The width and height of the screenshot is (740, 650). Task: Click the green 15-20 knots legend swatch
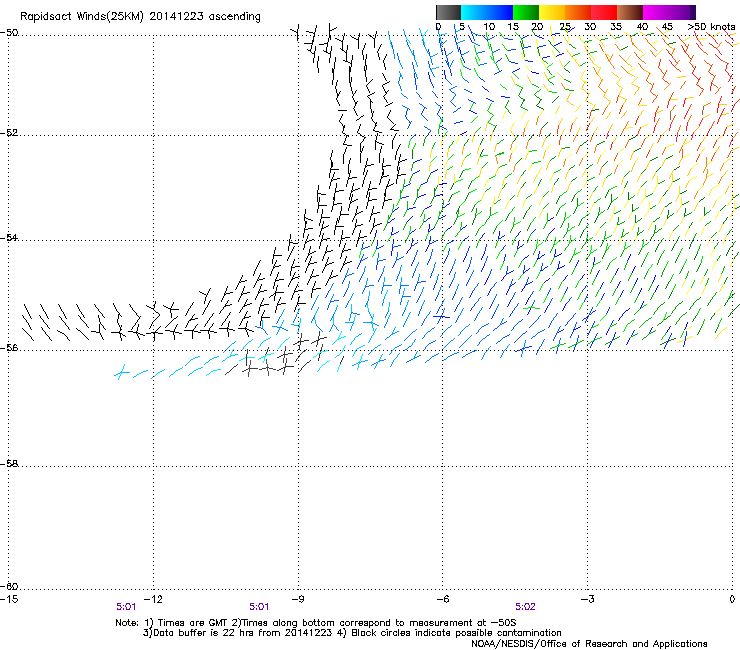526,12
